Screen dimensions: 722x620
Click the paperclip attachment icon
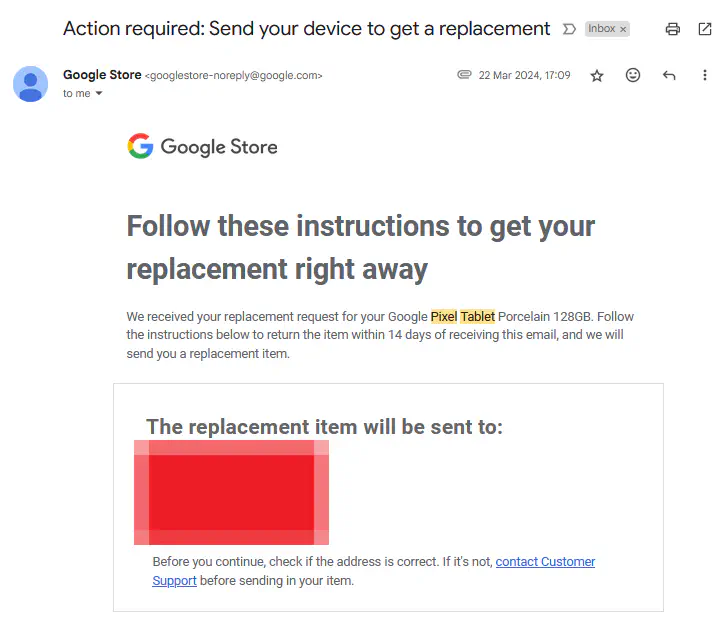(x=464, y=75)
